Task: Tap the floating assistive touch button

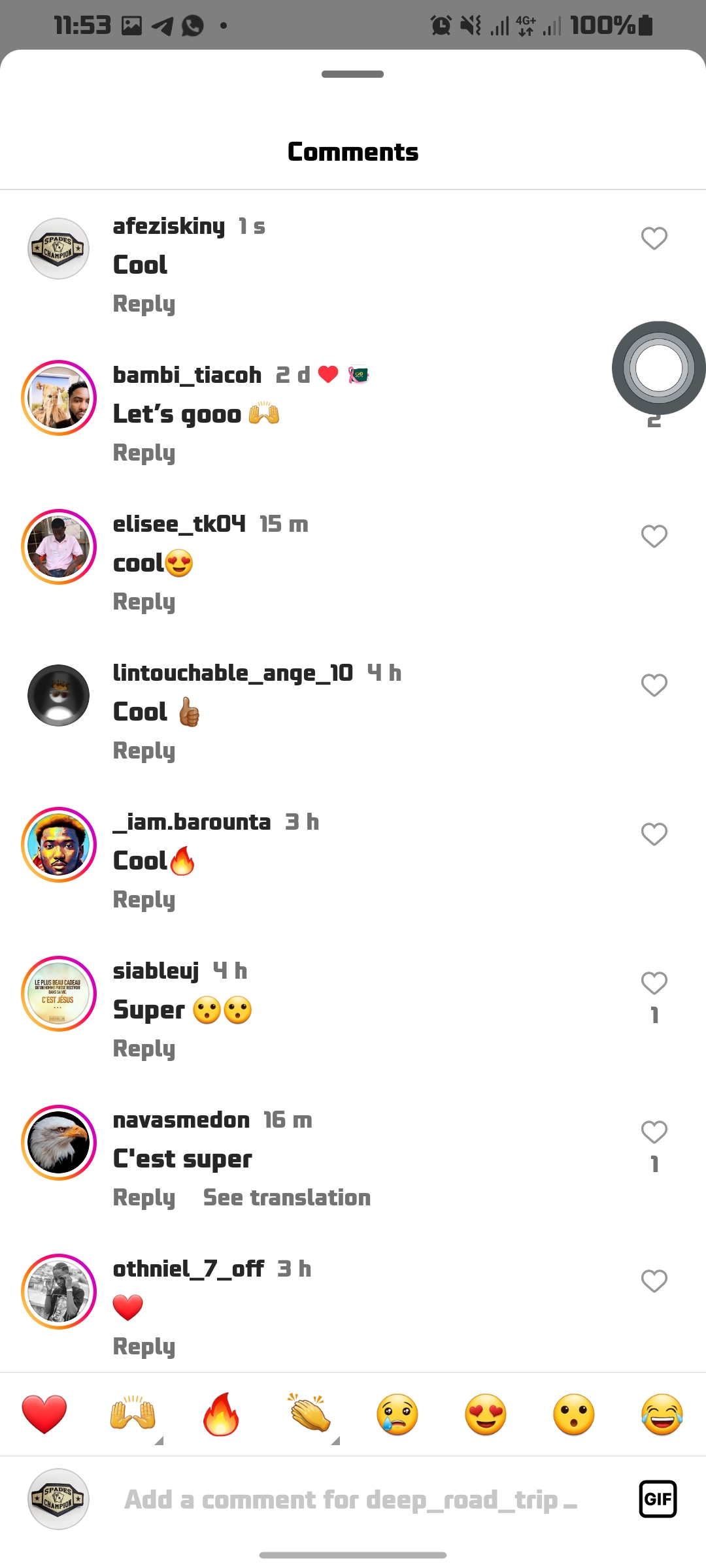Action: coord(658,368)
